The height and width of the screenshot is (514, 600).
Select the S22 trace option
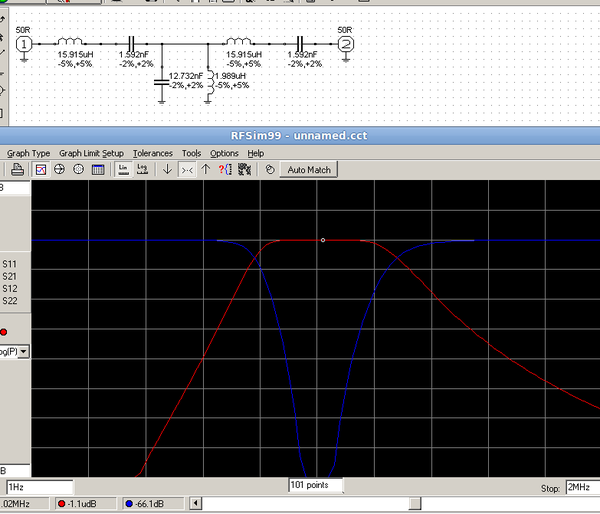coord(10,300)
